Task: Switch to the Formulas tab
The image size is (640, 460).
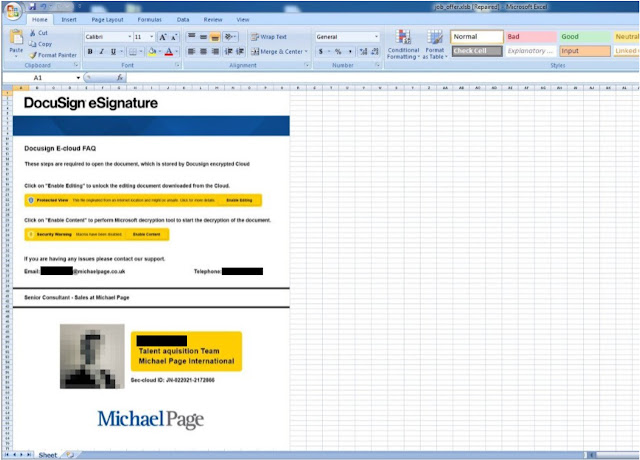Action: coord(149,20)
